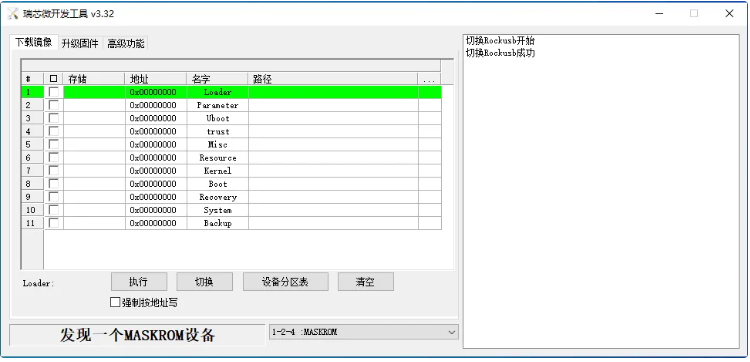
Task: Toggle the System row checkbox
Action: point(54,210)
